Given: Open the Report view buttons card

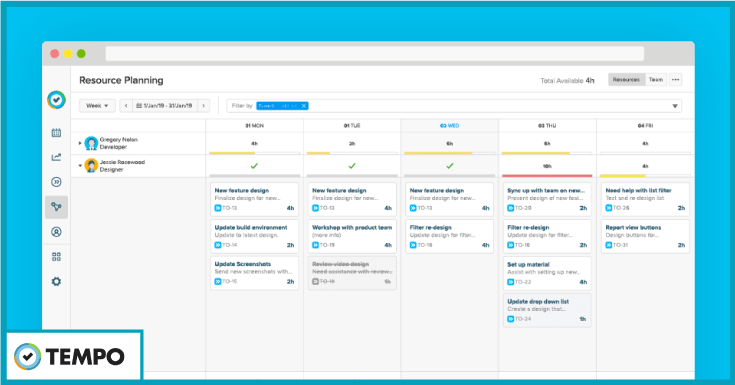Looking at the screenshot, I should (645, 236).
